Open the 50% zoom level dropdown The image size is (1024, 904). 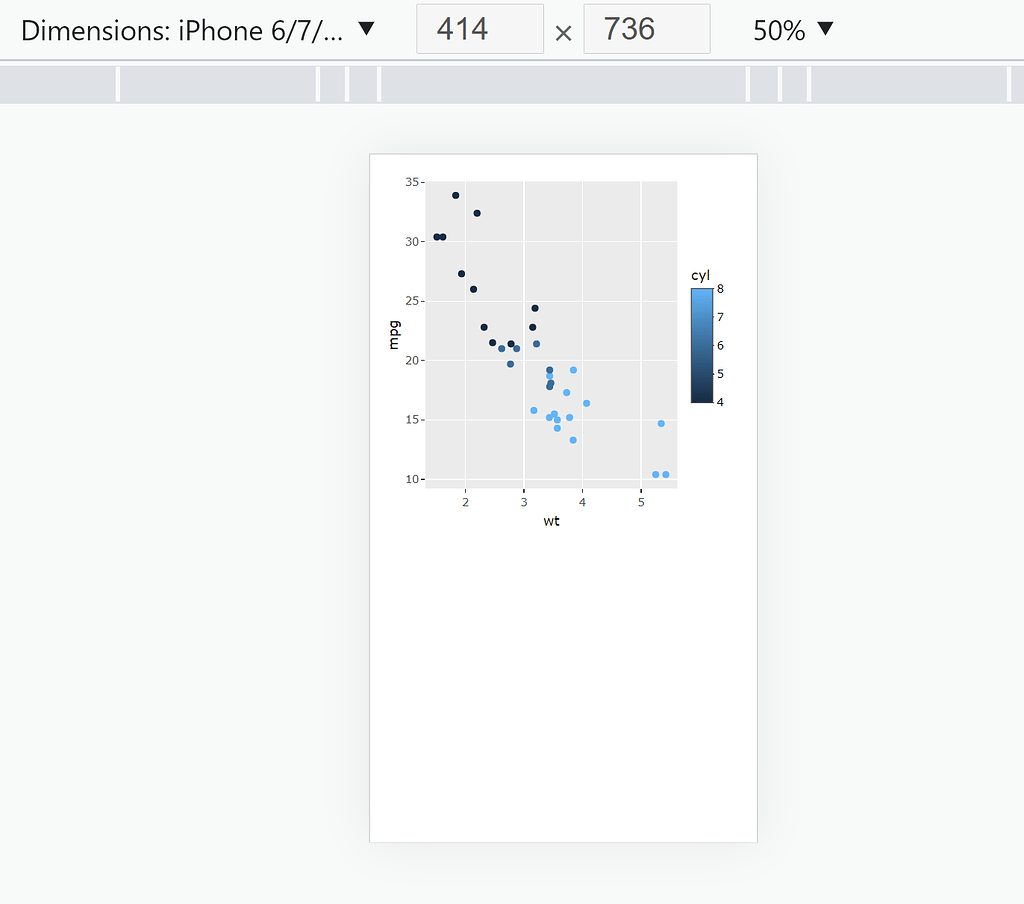(x=793, y=30)
